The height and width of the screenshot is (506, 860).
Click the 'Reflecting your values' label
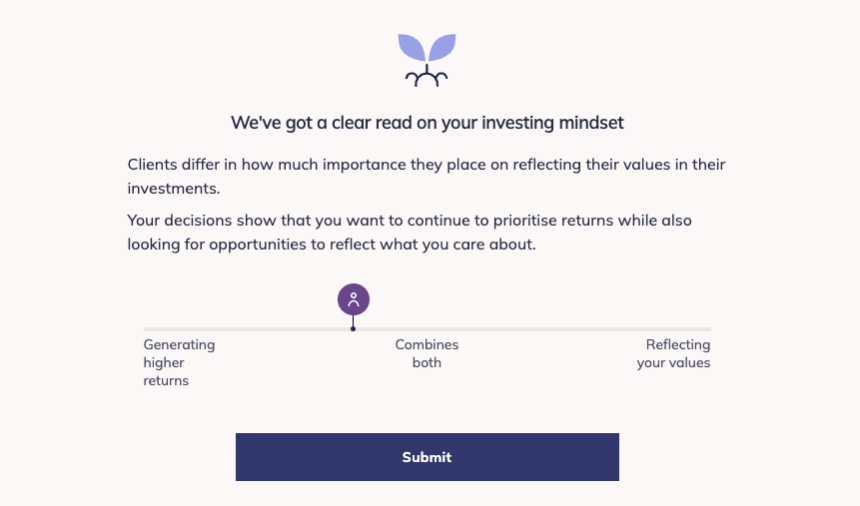[674, 354]
